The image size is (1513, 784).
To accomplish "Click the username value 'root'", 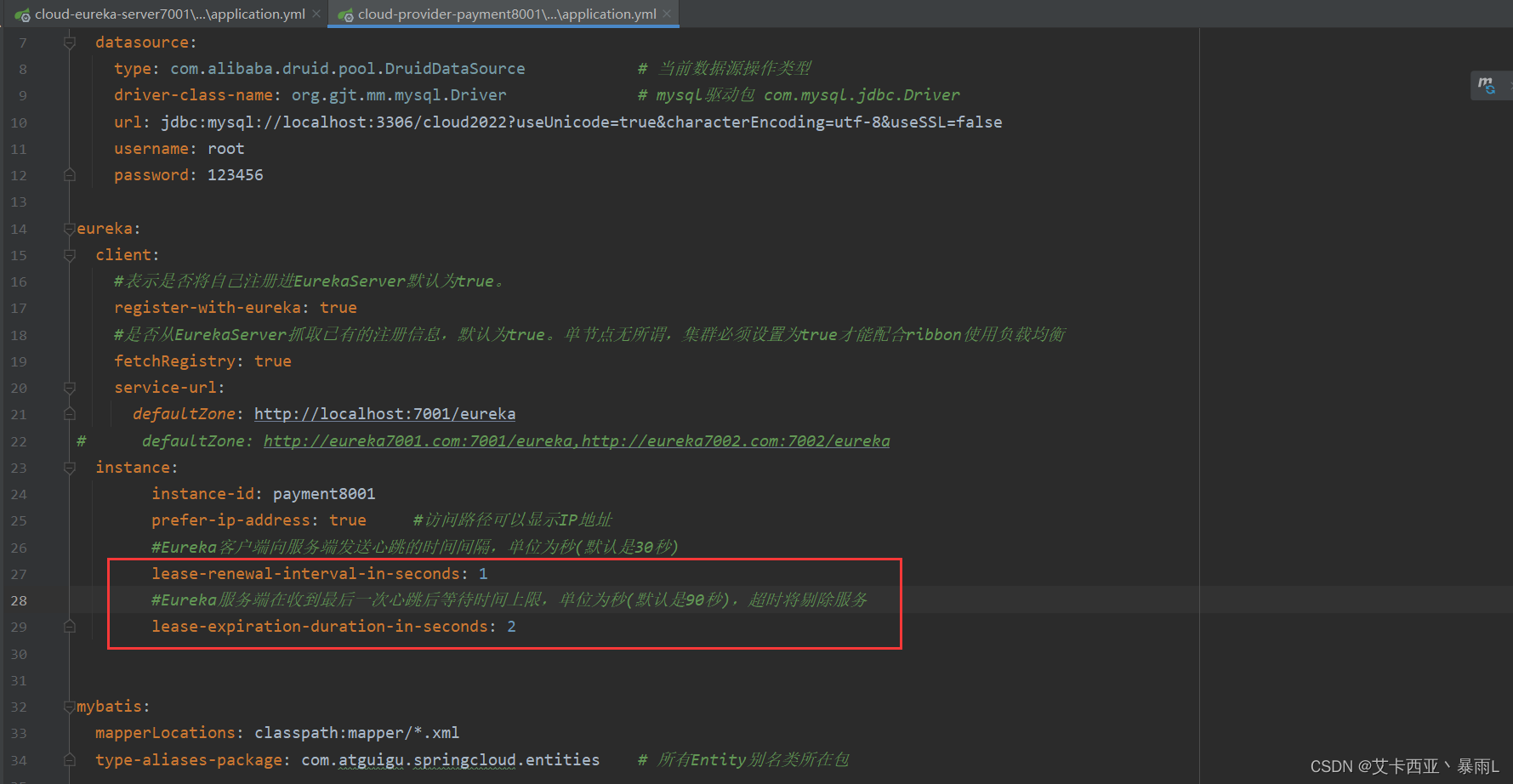I will (x=226, y=149).
